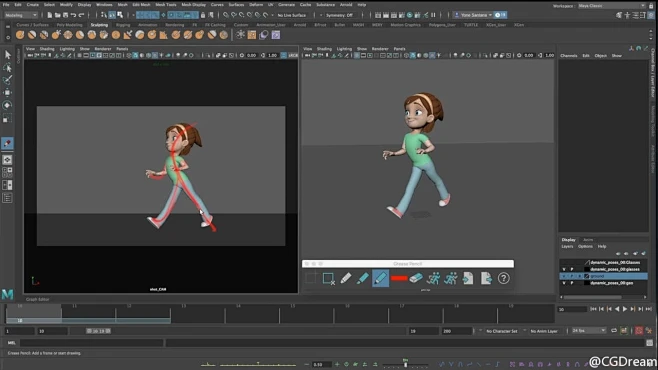
Task: Click the first running figure ghost icon
Action: tap(433, 278)
